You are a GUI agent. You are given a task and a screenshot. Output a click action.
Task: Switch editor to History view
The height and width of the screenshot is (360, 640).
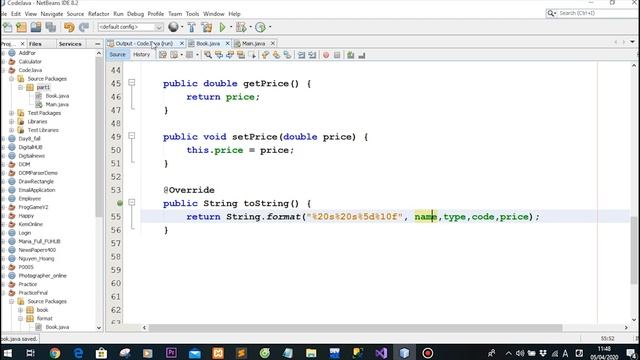(x=142, y=55)
